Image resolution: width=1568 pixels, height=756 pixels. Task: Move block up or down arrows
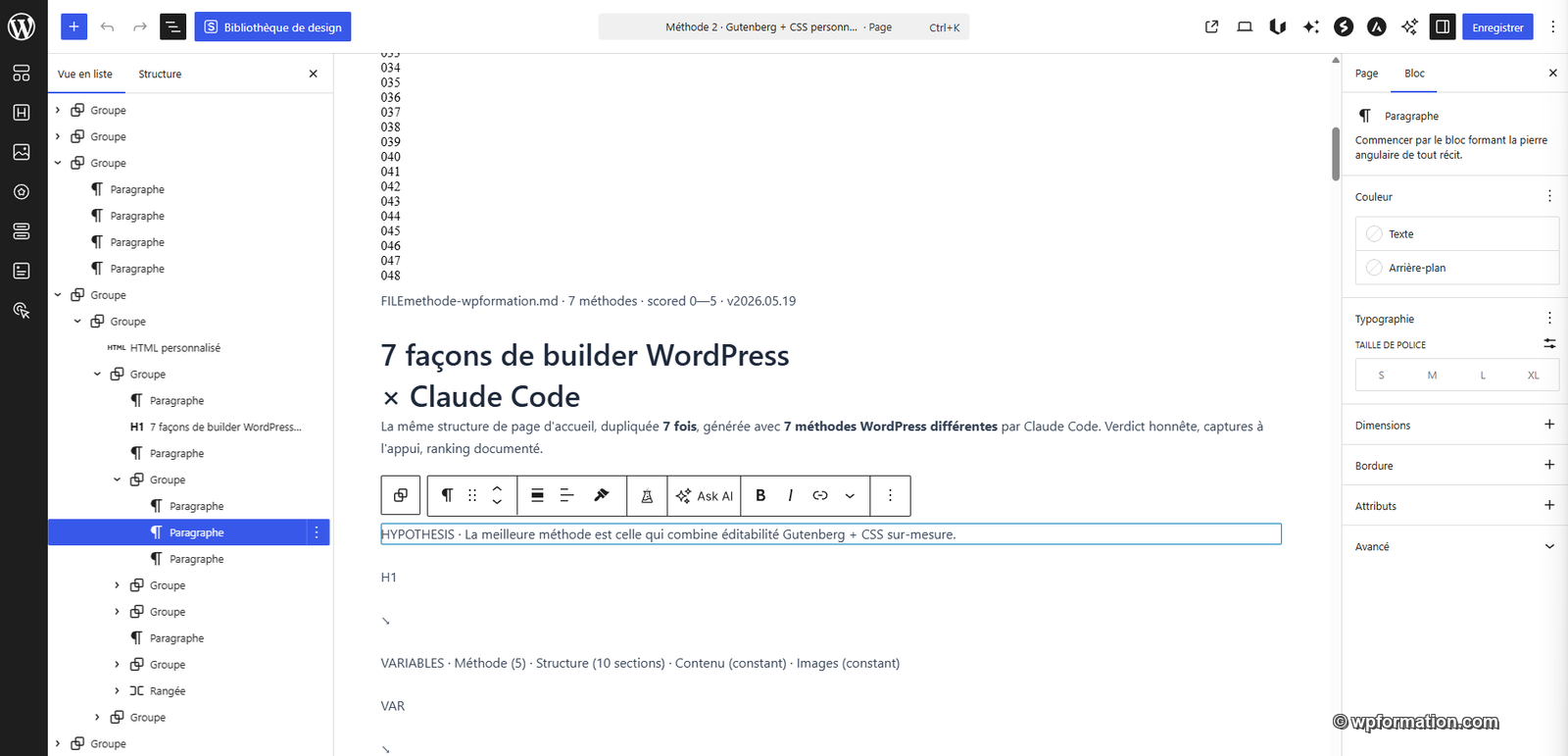coord(497,495)
